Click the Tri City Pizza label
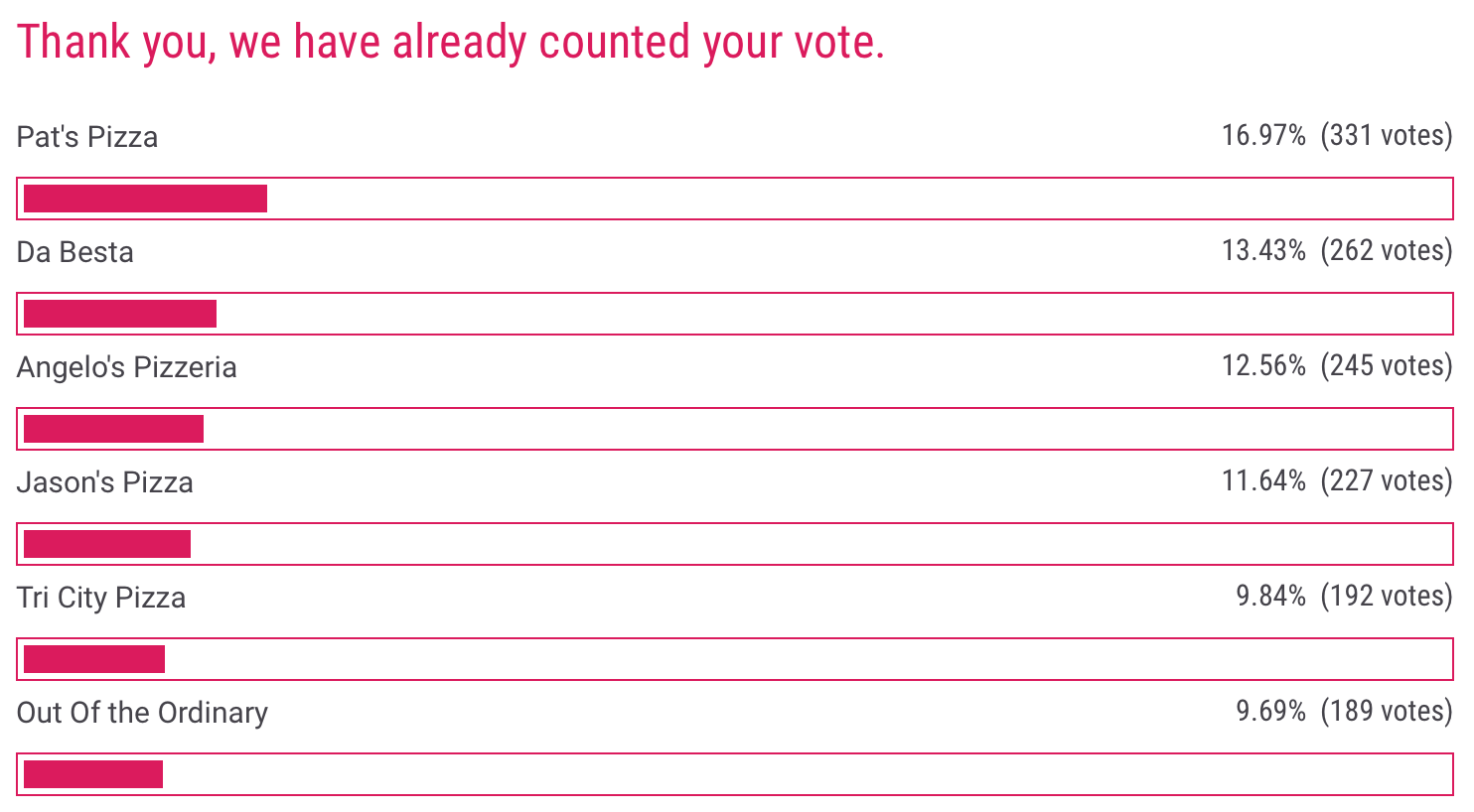1474x812 pixels. point(101,597)
